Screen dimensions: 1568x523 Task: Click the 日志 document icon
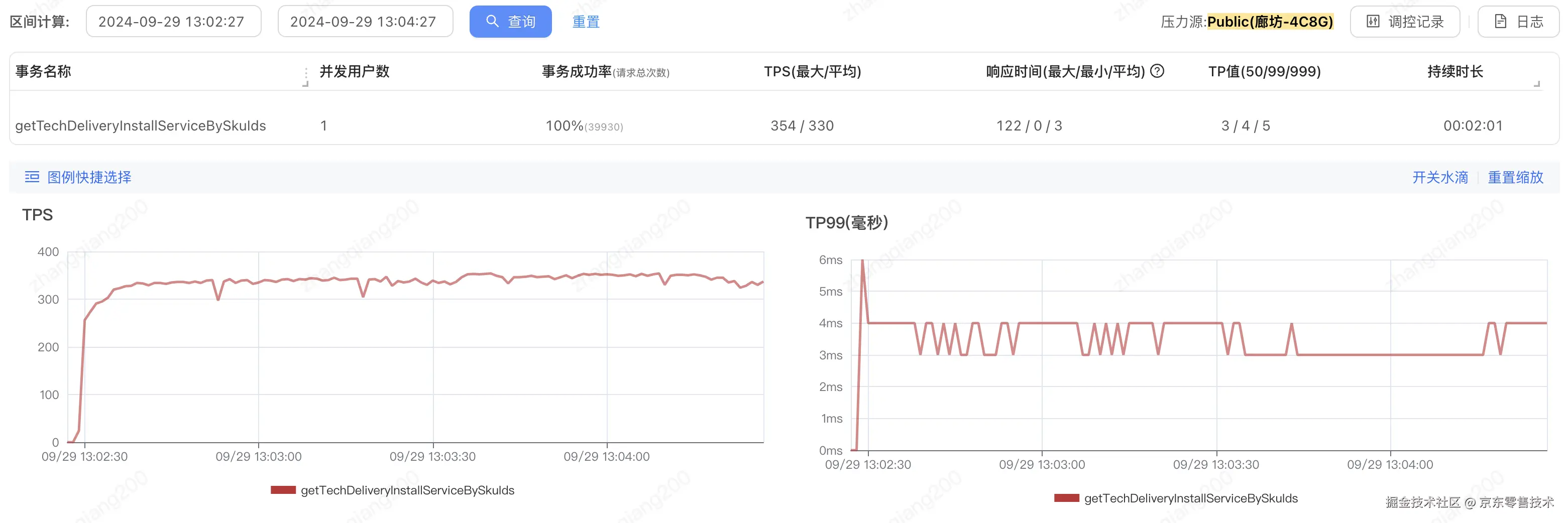point(1500,22)
